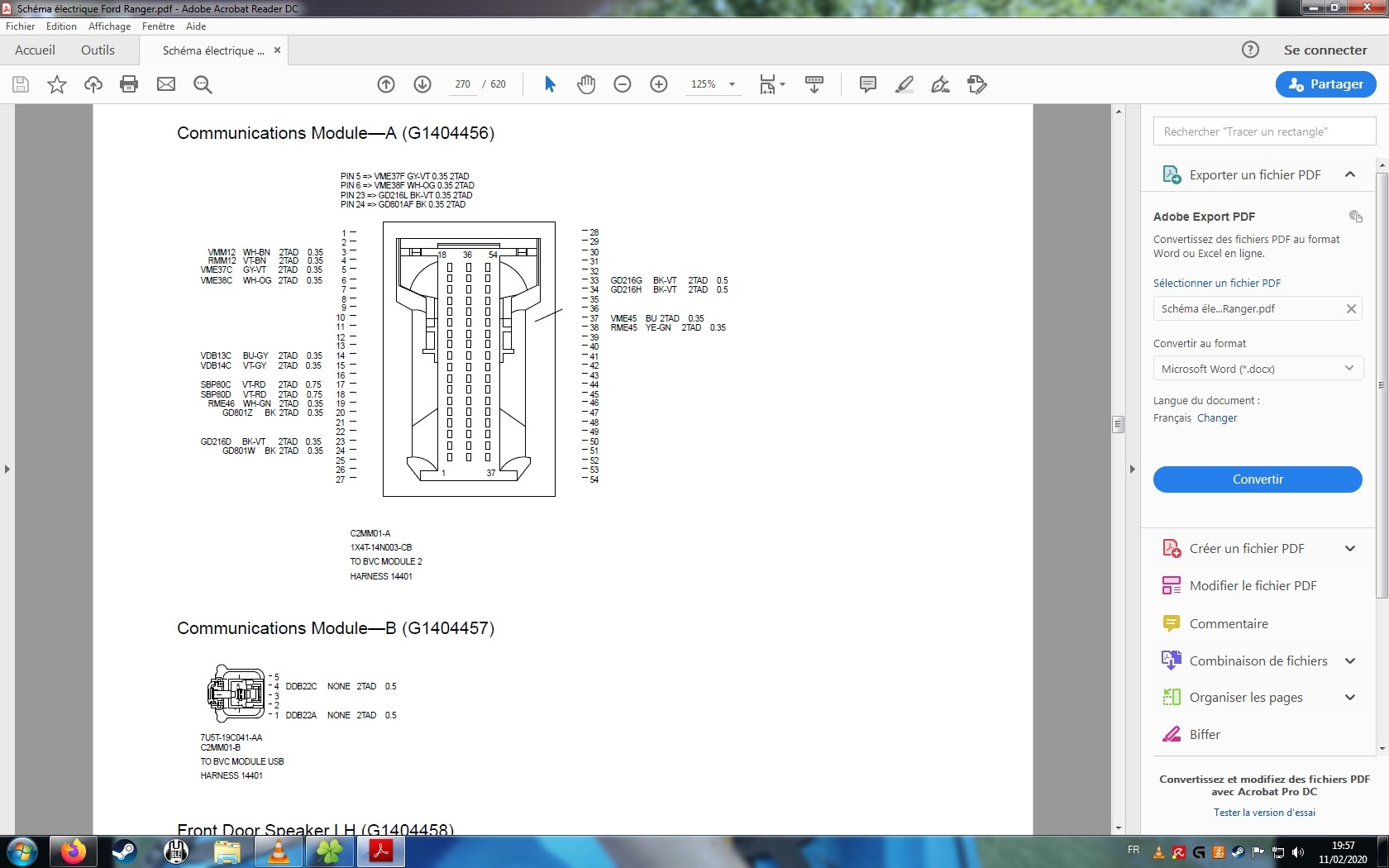Select the highlight pen tool
Image resolution: width=1389 pixels, height=868 pixels.
pos(905,84)
